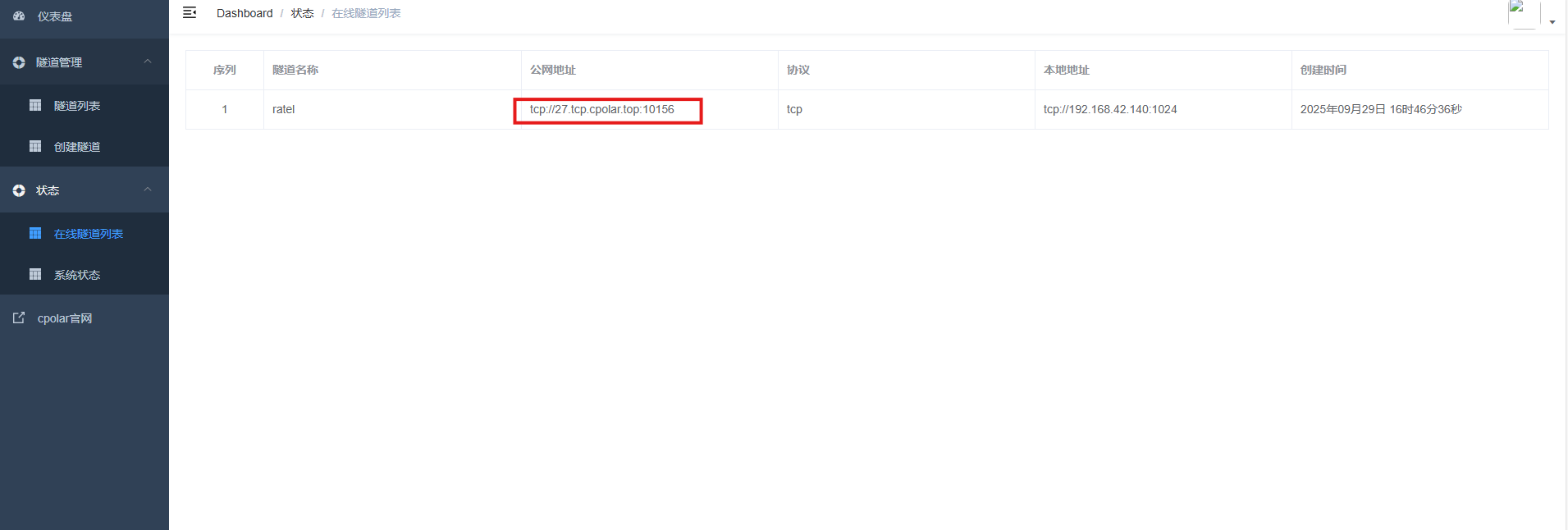
Task: Click the ratel tunnel name cell
Action: (283, 109)
